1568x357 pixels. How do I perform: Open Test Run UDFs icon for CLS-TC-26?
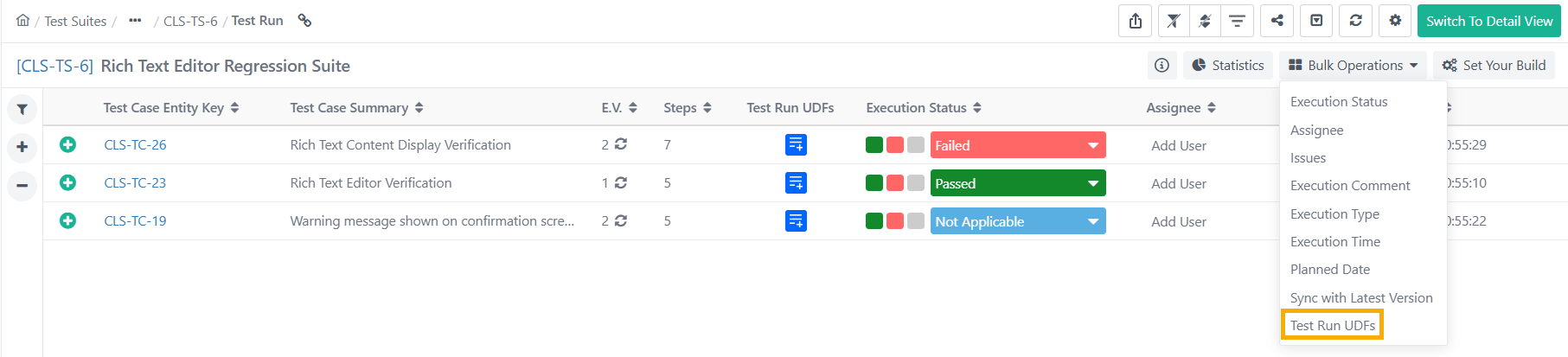(796, 145)
